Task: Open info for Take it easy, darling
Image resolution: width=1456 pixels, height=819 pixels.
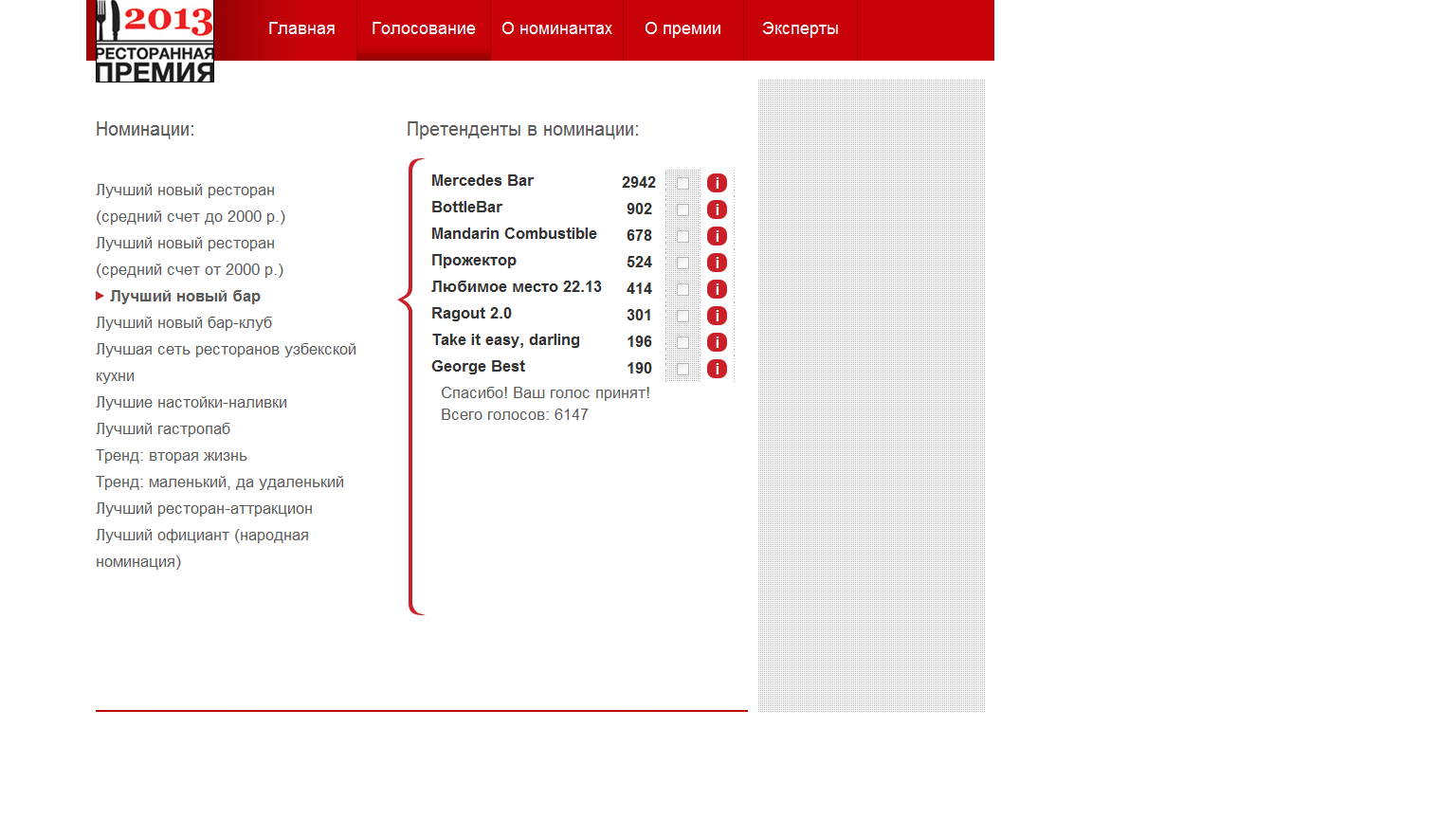Action: pyautogui.click(x=717, y=342)
